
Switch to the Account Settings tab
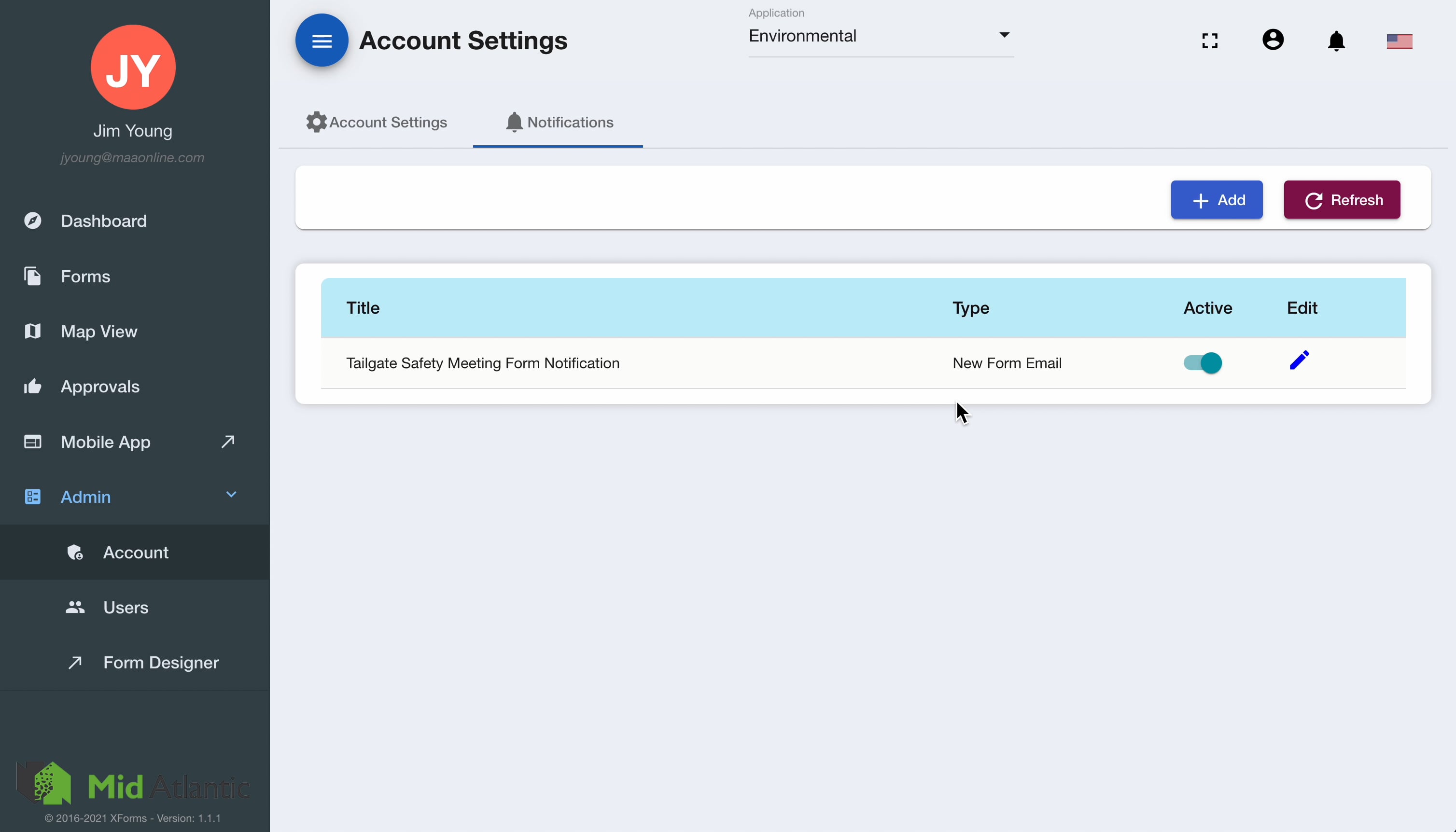377,122
